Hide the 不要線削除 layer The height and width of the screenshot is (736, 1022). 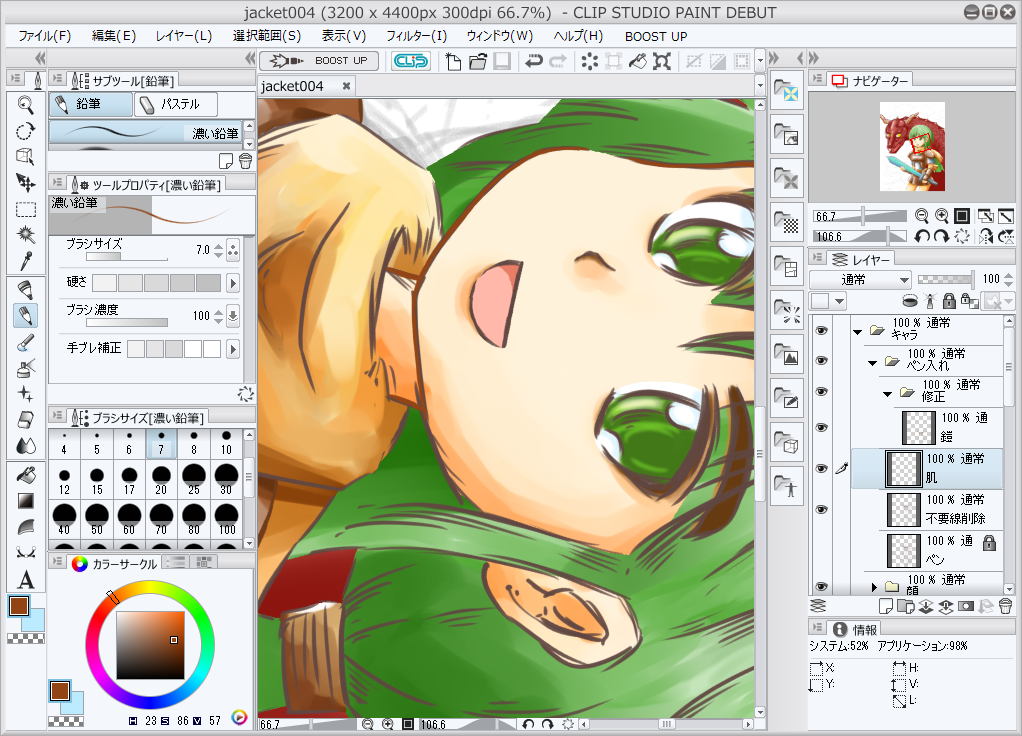coord(821,510)
